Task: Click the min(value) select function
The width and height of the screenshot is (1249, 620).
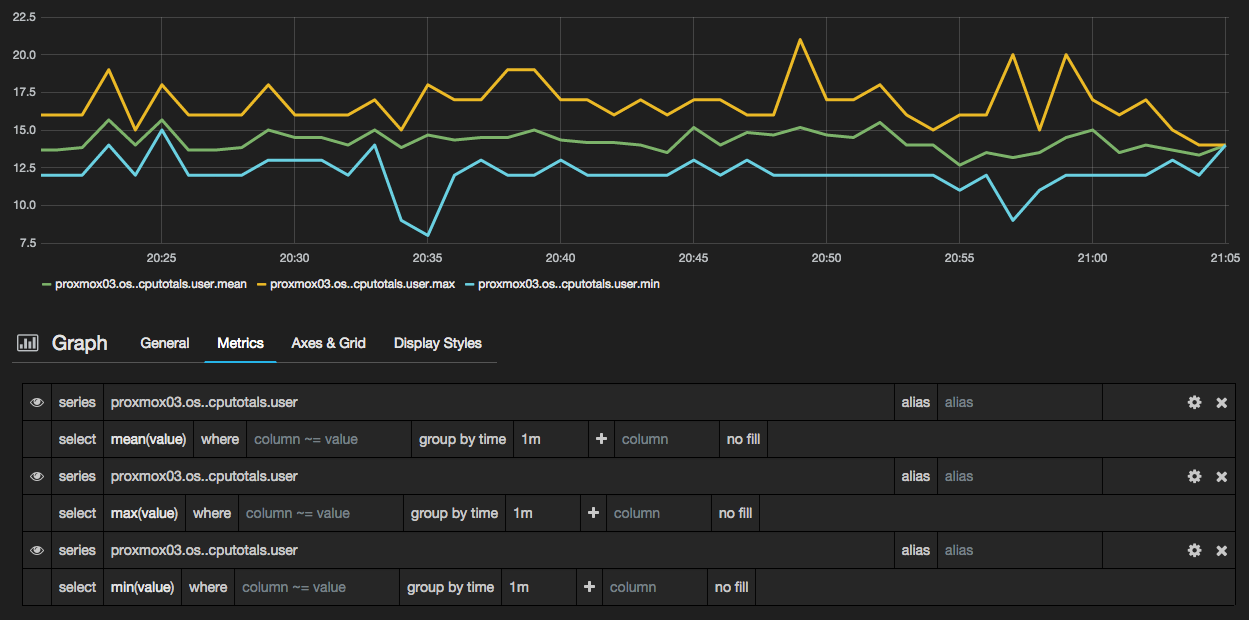Action: pyautogui.click(x=142, y=587)
